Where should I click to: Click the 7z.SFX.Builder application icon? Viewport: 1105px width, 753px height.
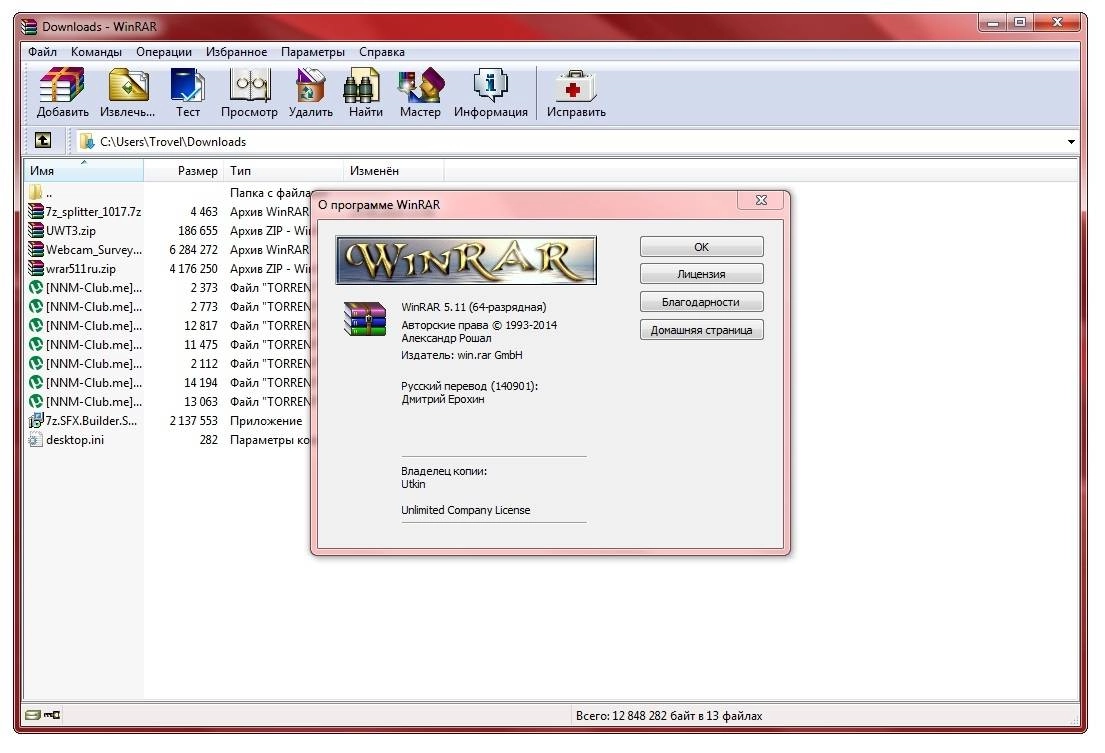click(36, 421)
